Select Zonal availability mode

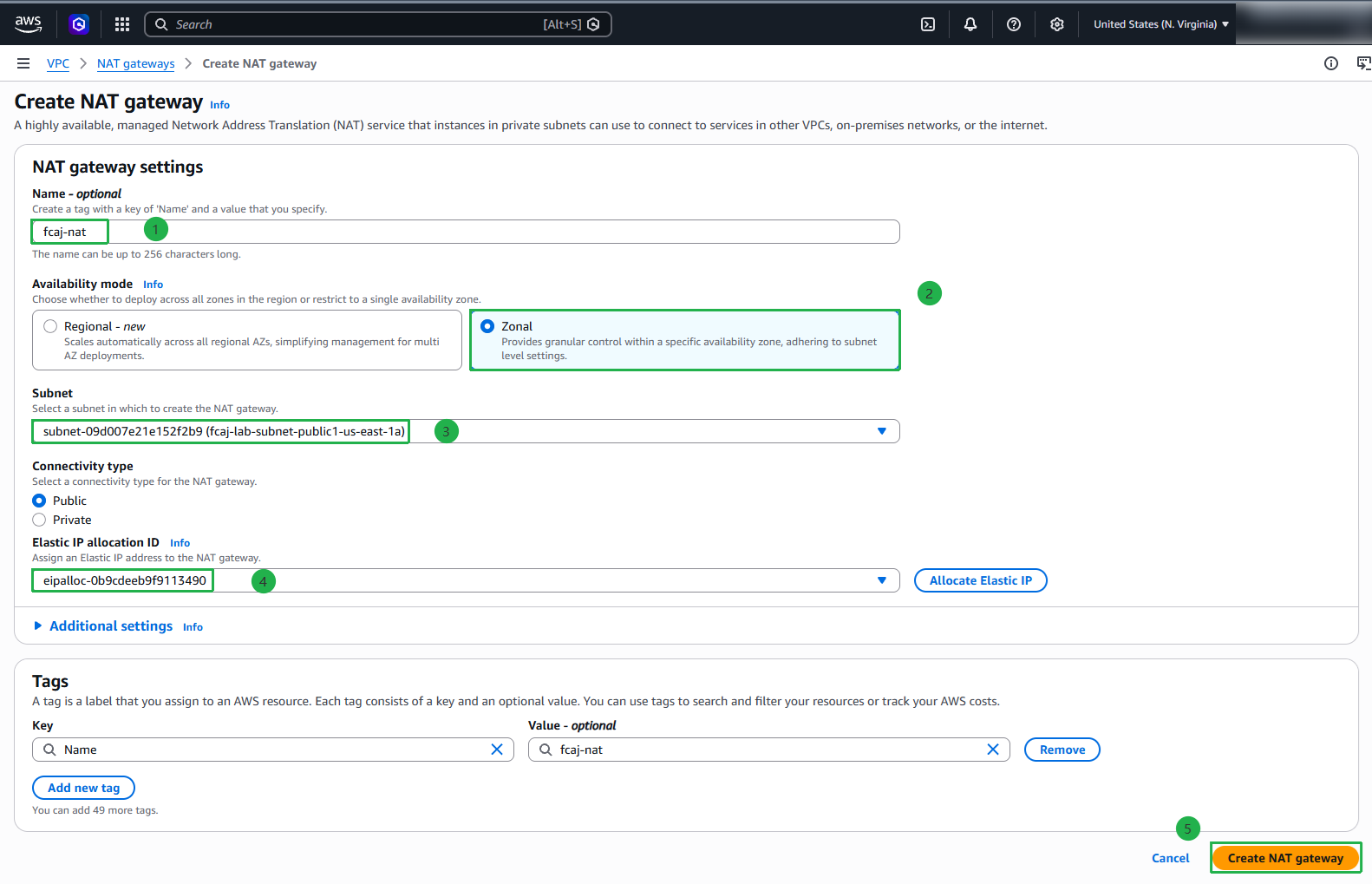click(487, 326)
